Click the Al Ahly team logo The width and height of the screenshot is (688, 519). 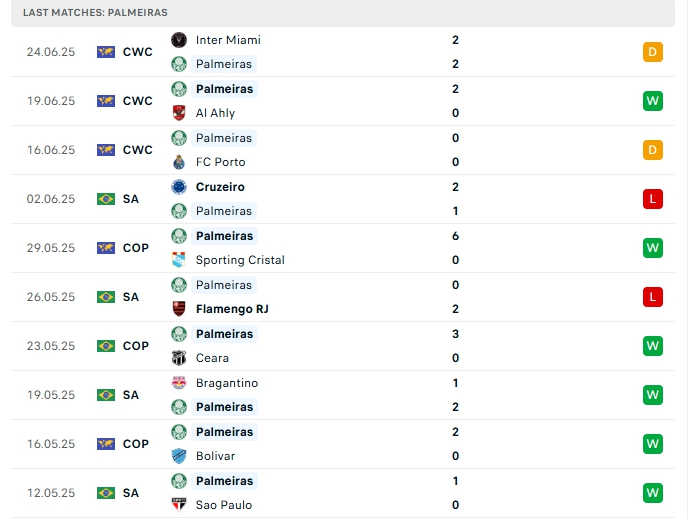pos(179,113)
